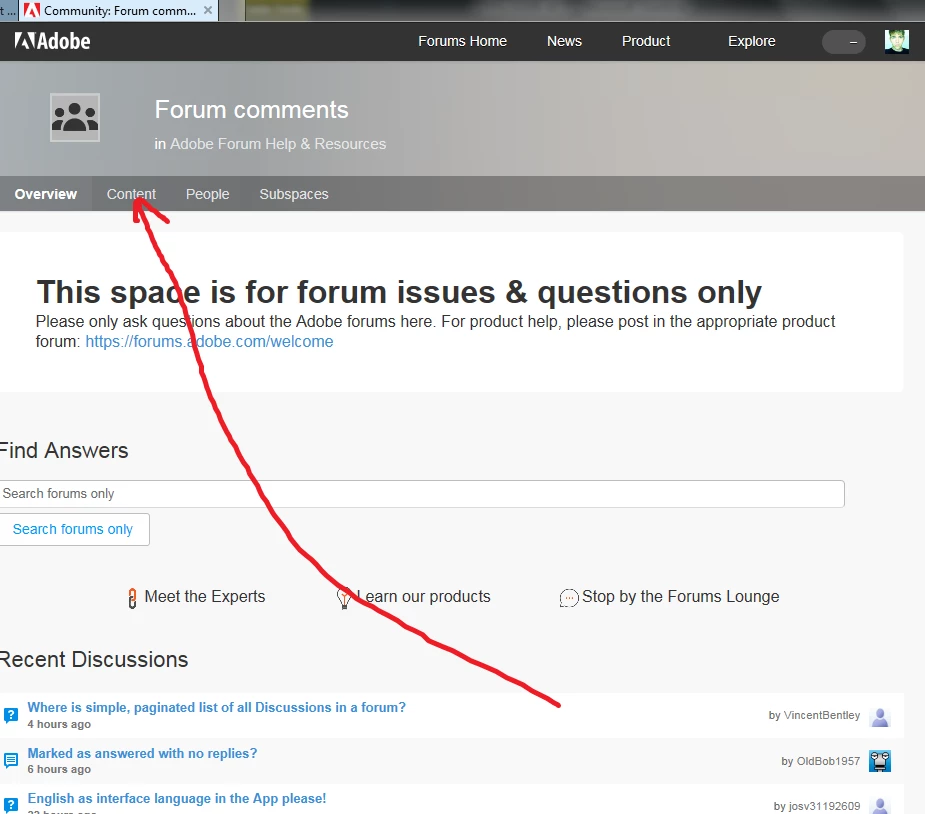Open the News menu item

564,41
